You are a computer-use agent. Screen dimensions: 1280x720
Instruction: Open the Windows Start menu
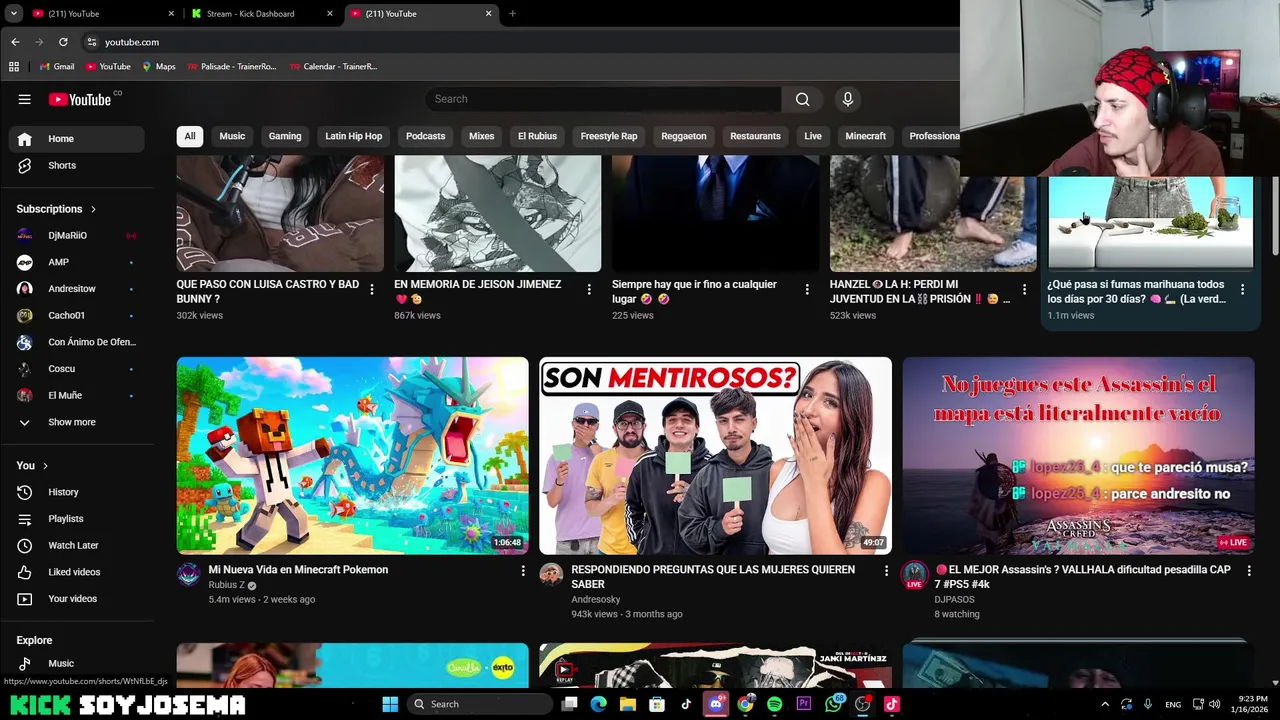tap(390, 704)
